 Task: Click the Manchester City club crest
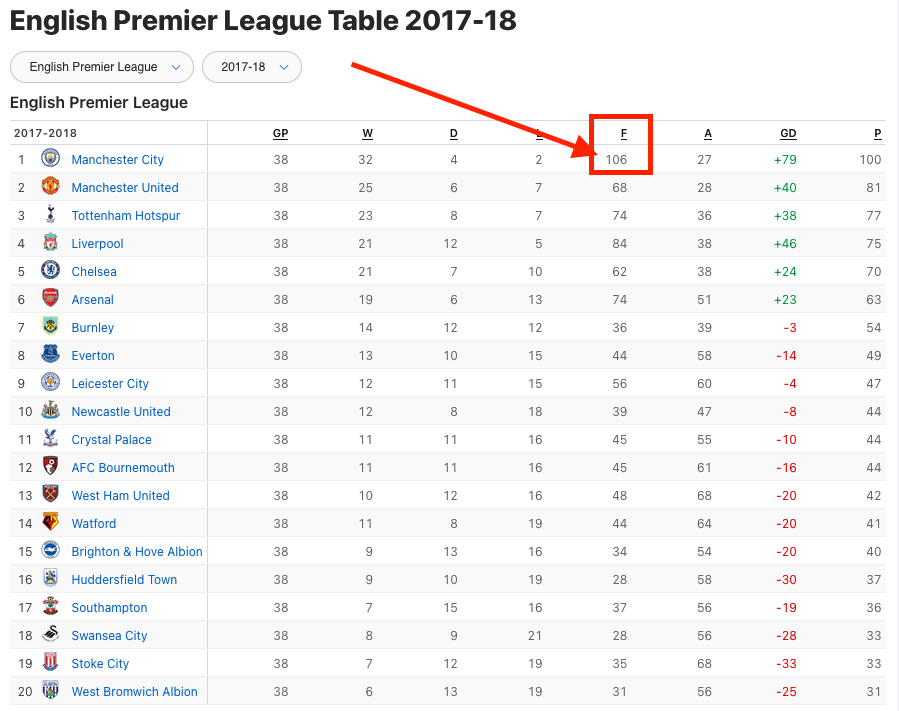[50, 159]
